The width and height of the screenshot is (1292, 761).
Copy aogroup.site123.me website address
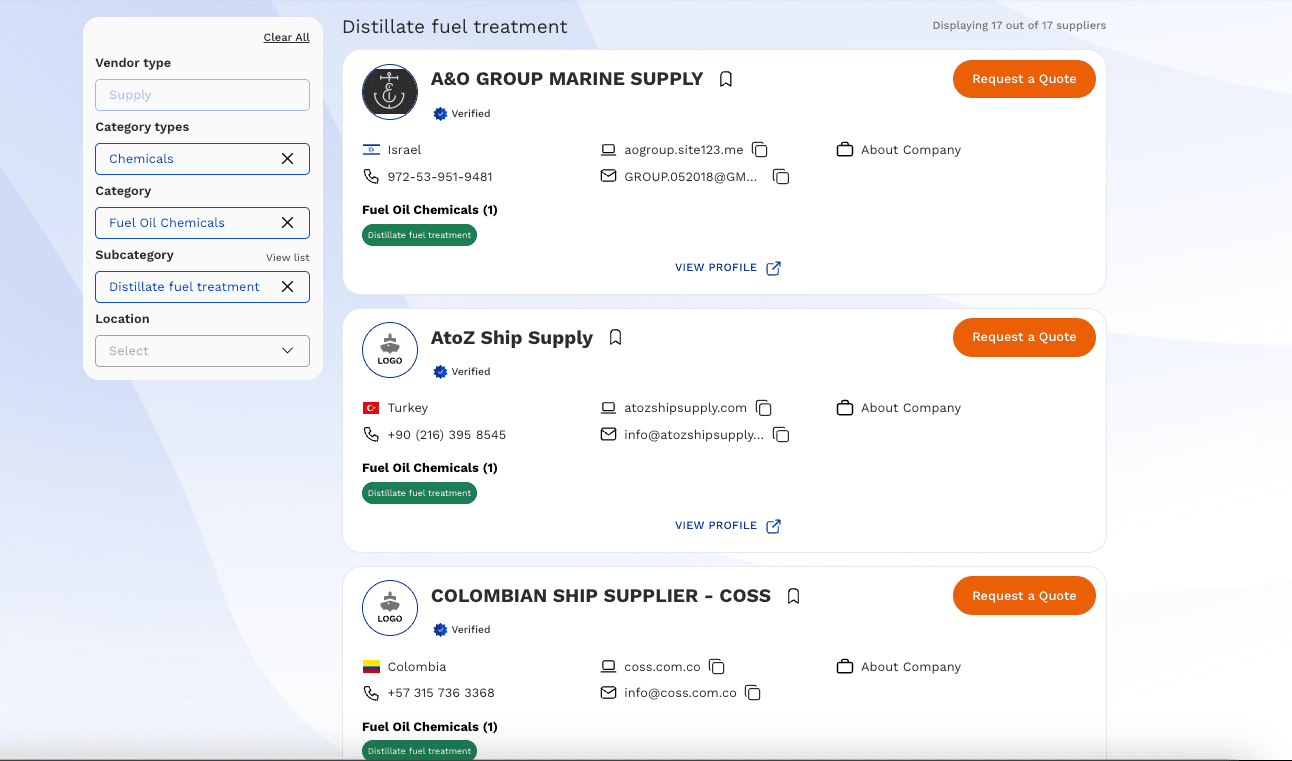pyautogui.click(x=760, y=150)
